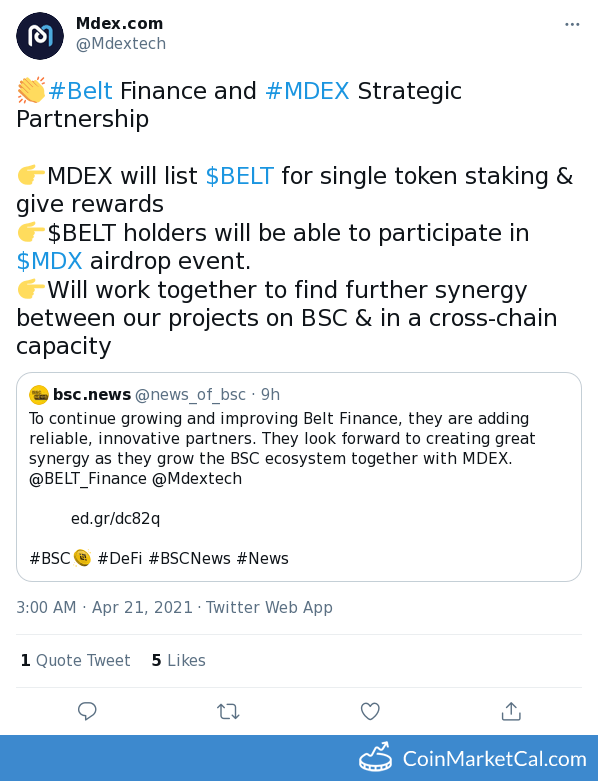View the 5 Likes list
The width and height of the screenshot is (598, 781).
[179, 660]
